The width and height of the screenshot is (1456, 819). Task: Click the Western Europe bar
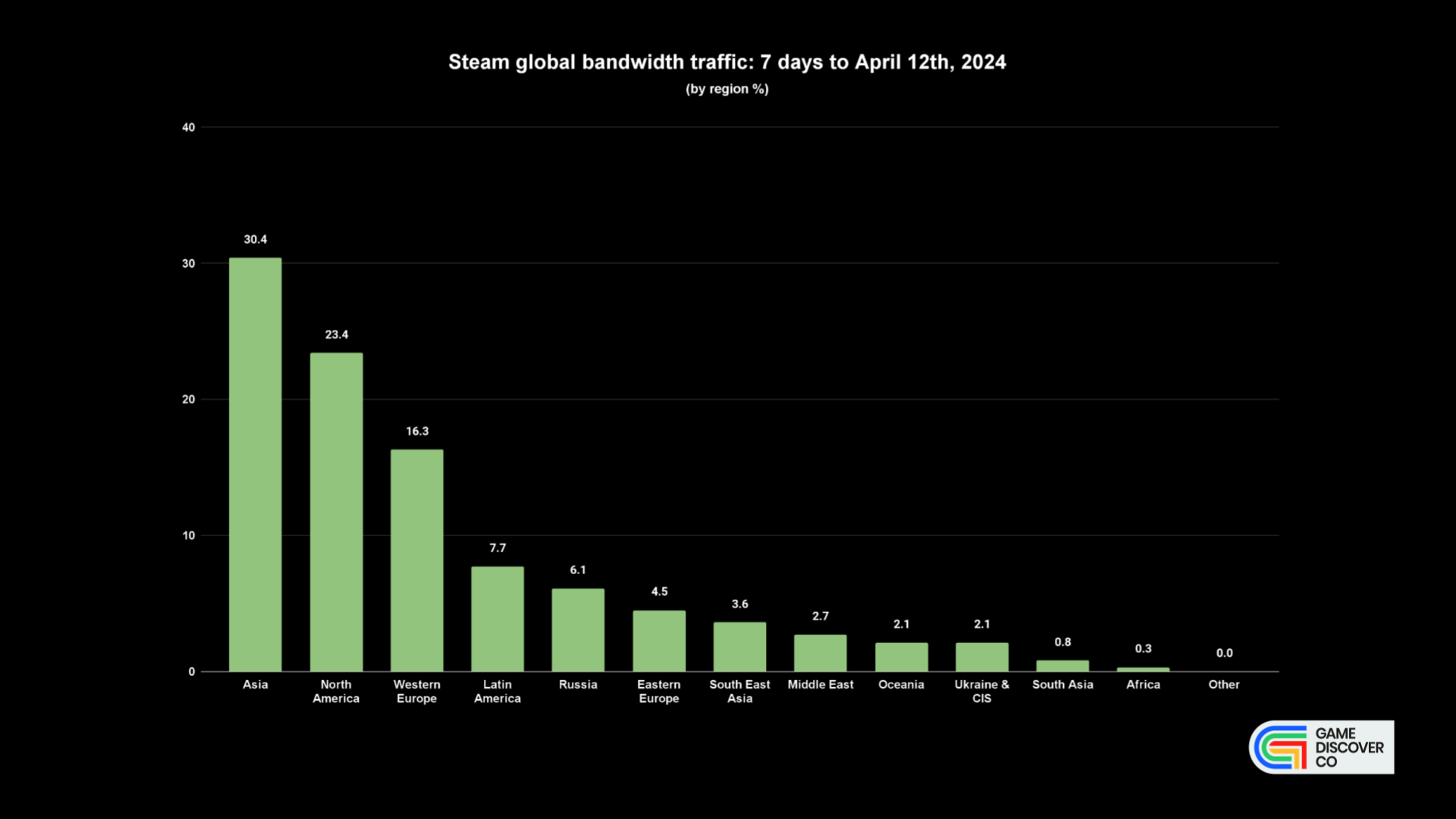[416, 561]
